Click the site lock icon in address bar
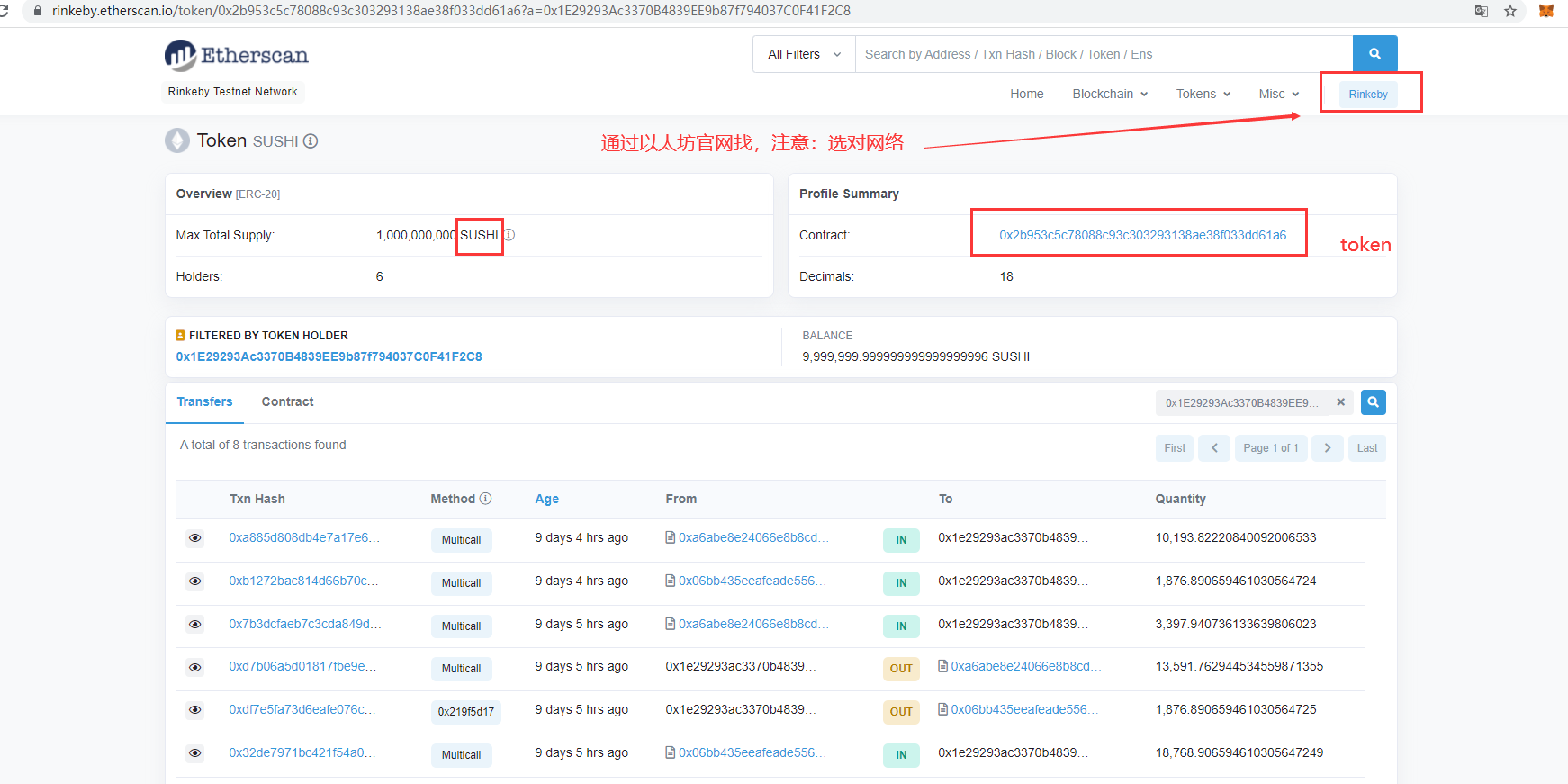 click(38, 11)
